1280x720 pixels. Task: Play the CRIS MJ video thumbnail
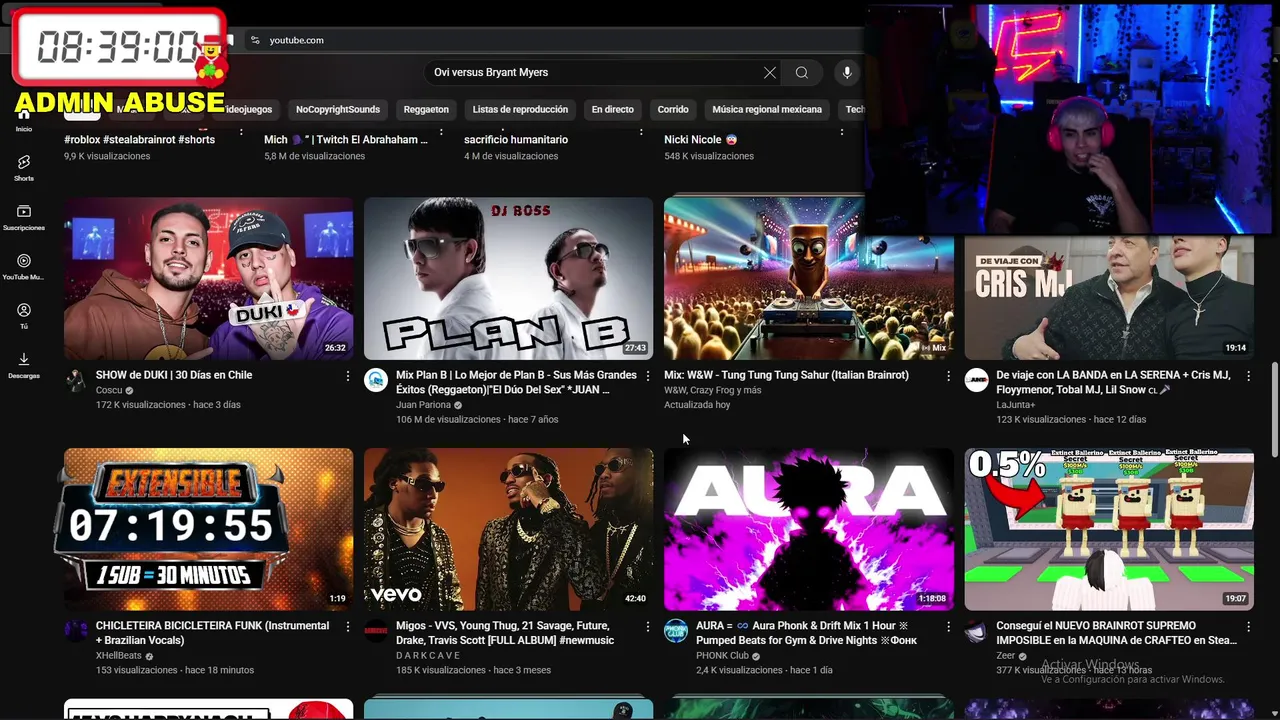(x=1109, y=297)
